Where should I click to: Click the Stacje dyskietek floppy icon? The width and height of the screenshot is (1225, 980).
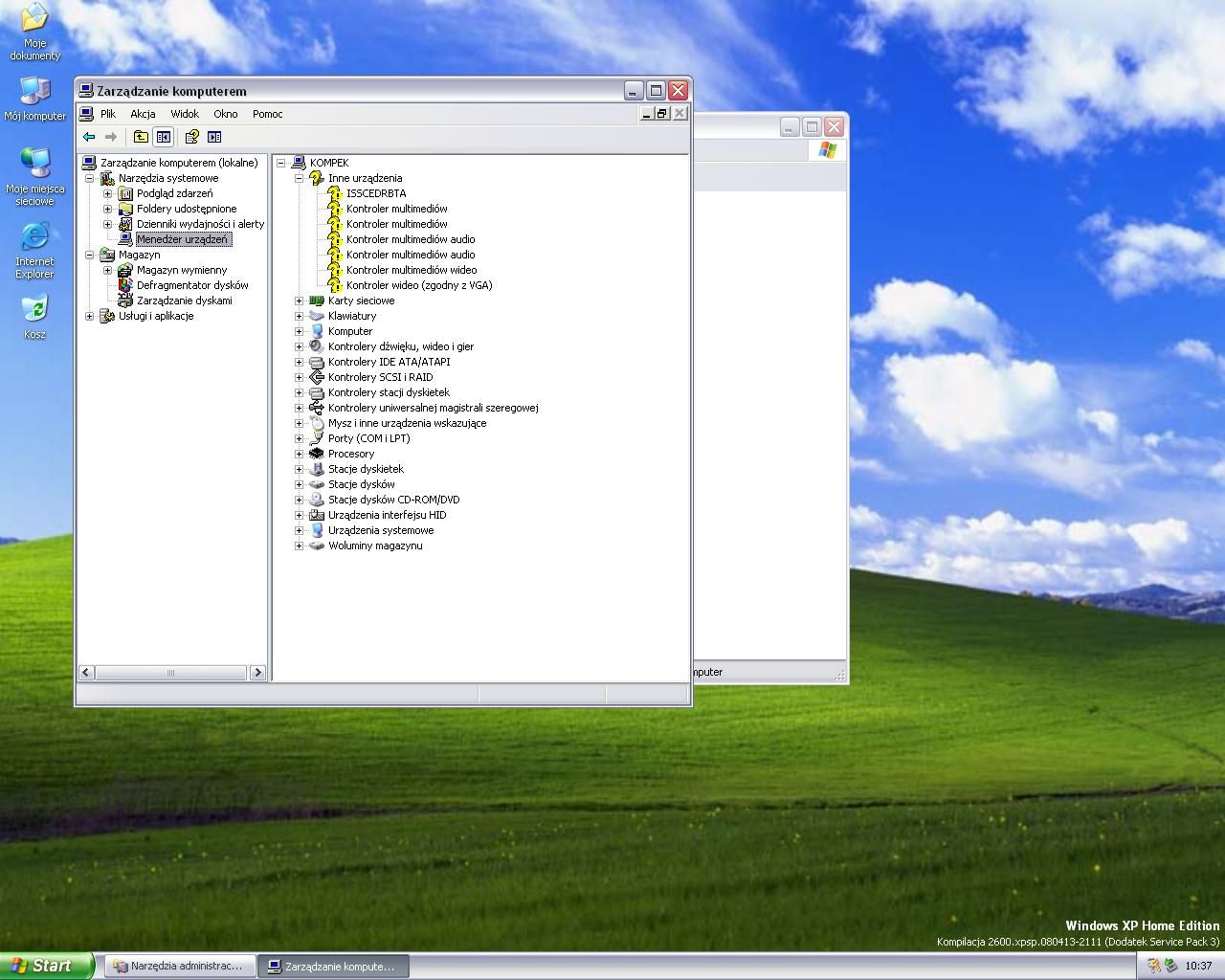317,469
